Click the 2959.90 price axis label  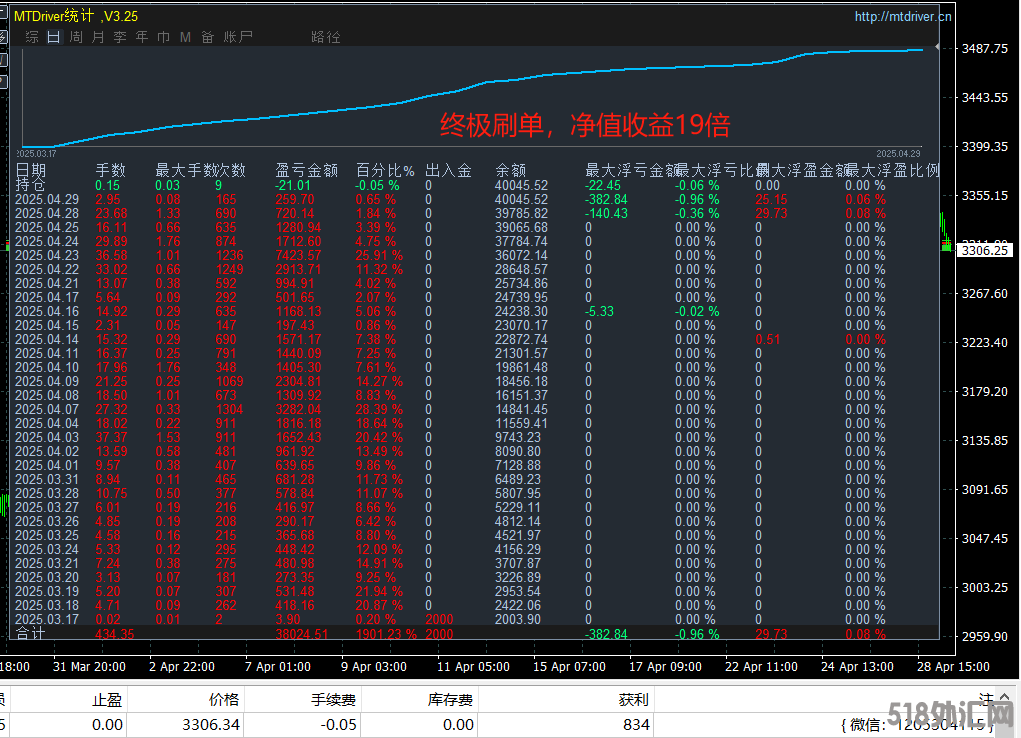[985, 636]
